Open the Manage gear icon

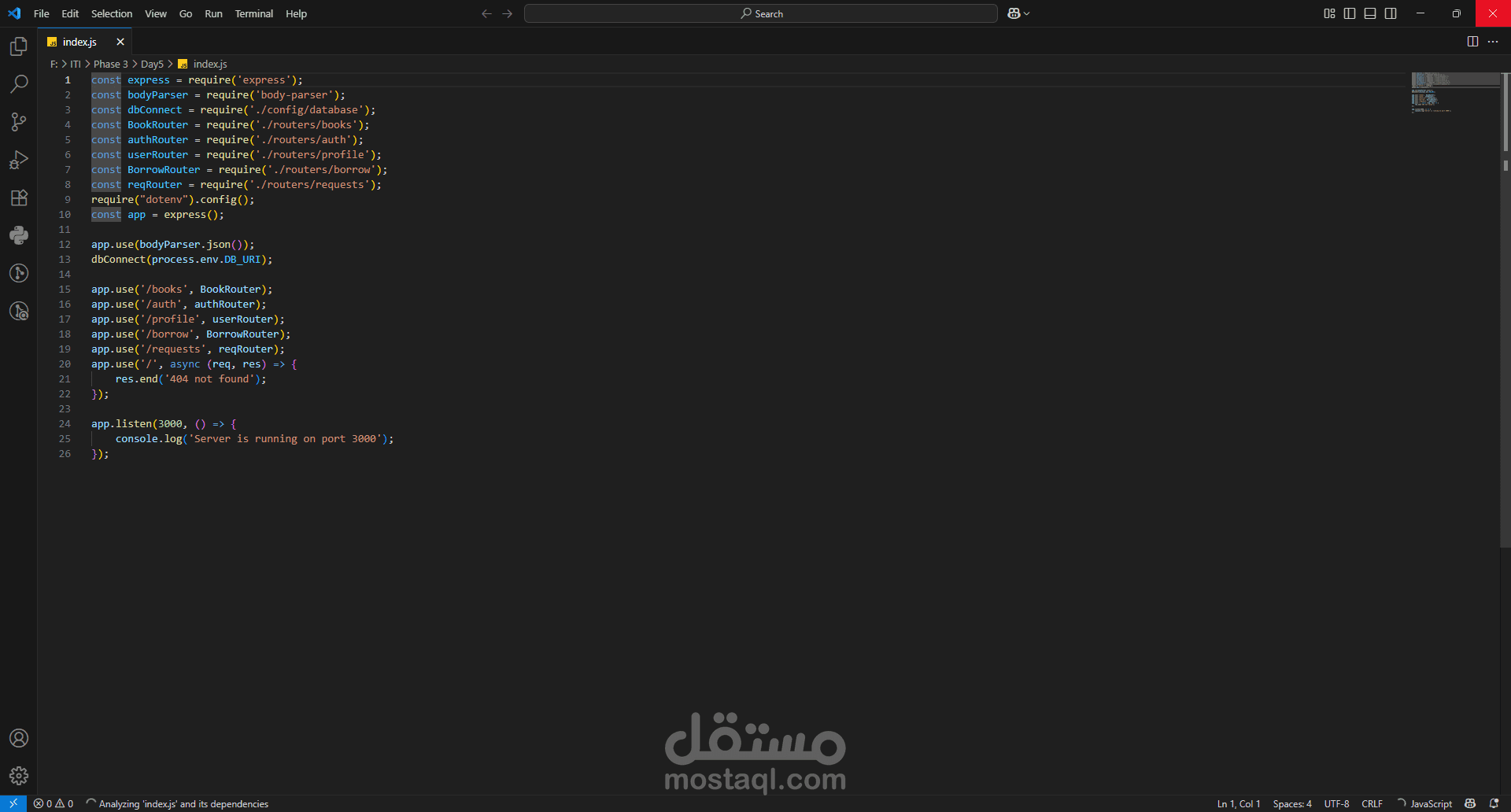pos(19,776)
